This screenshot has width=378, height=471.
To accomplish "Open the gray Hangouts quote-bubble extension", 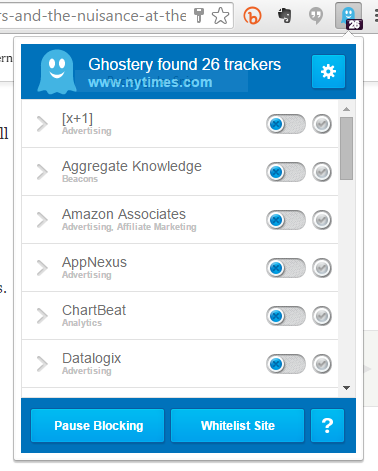I will tap(316, 16).
